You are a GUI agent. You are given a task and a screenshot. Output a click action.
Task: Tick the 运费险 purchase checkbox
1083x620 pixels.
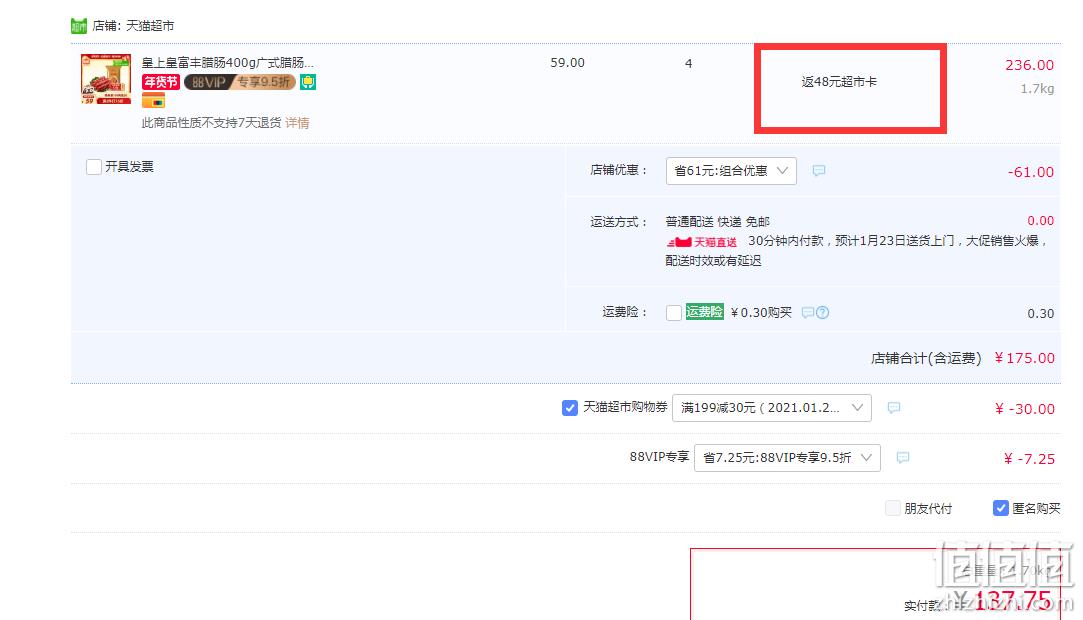[x=674, y=313]
